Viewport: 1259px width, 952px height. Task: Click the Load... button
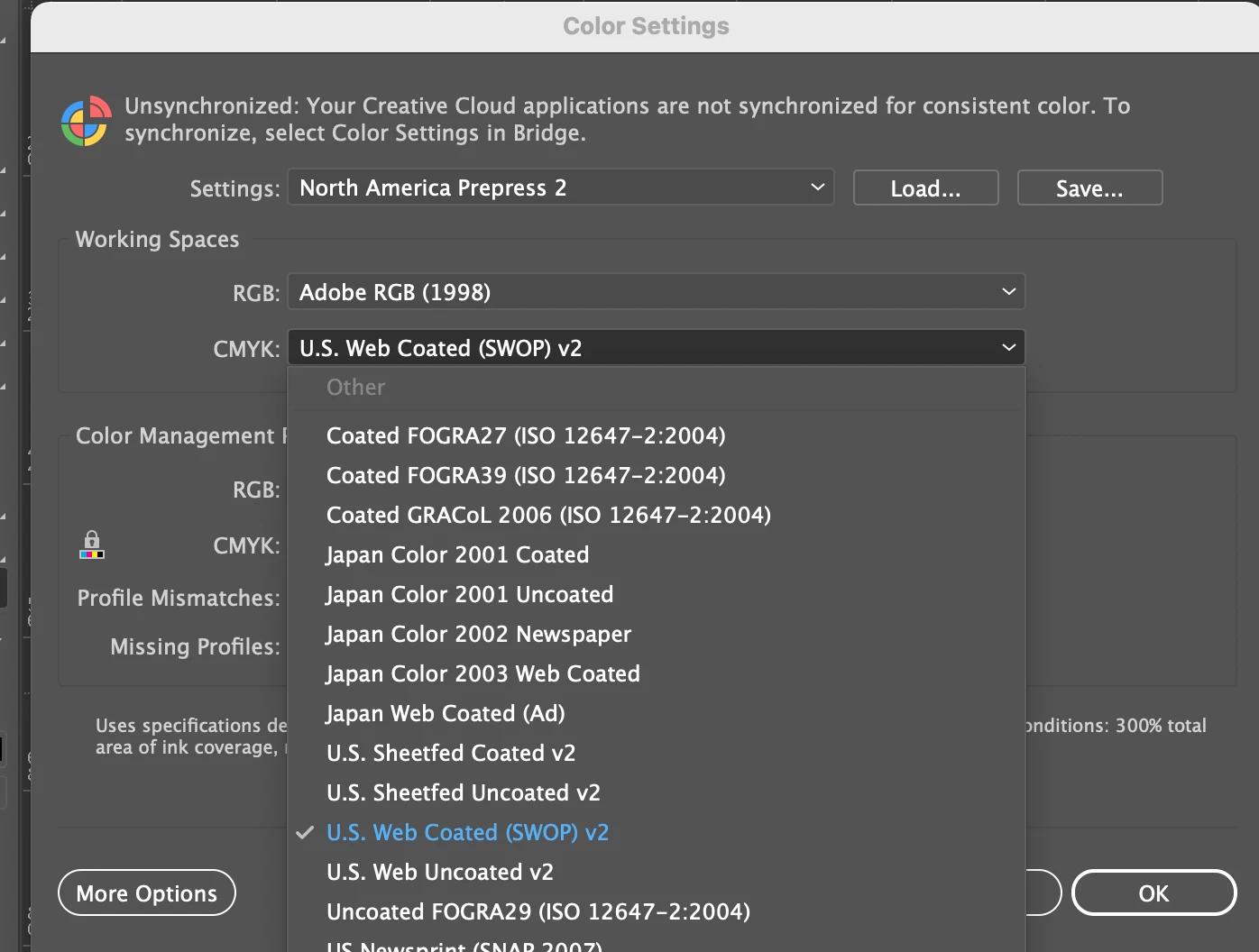(x=925, y=188)
